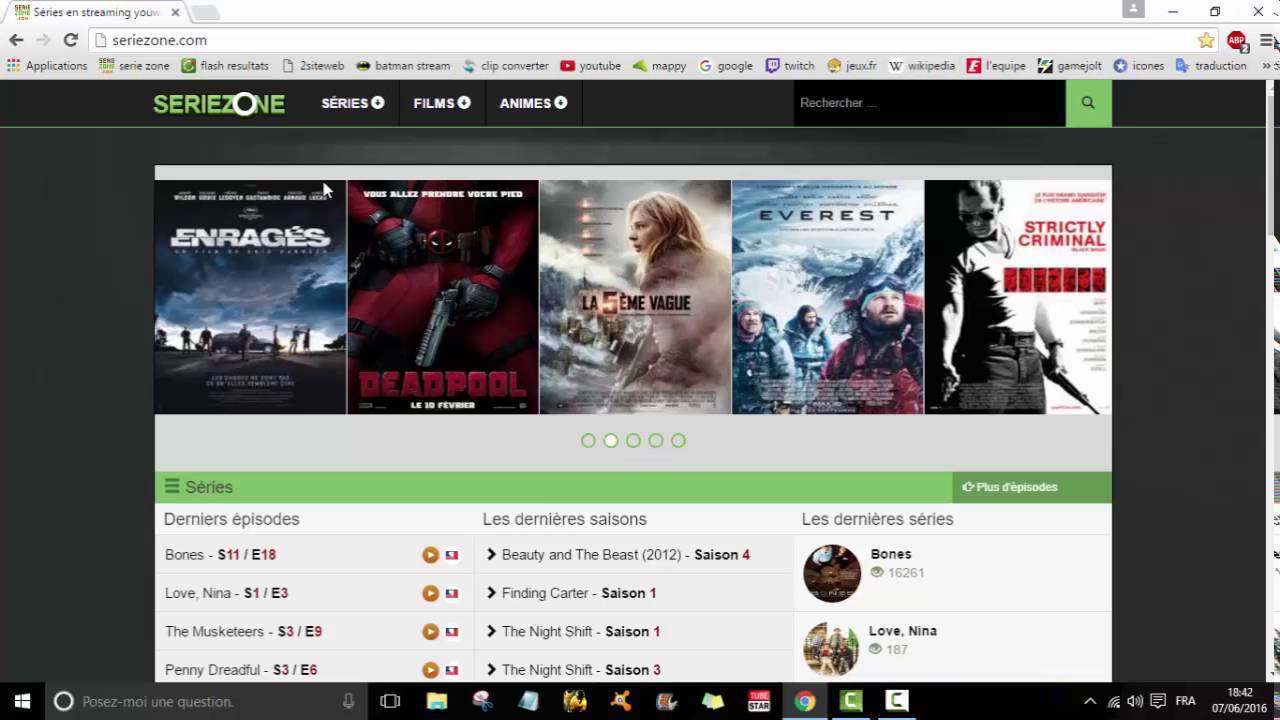Open Windows Start menu
1280x720 pixels.
tap(22, 701)
